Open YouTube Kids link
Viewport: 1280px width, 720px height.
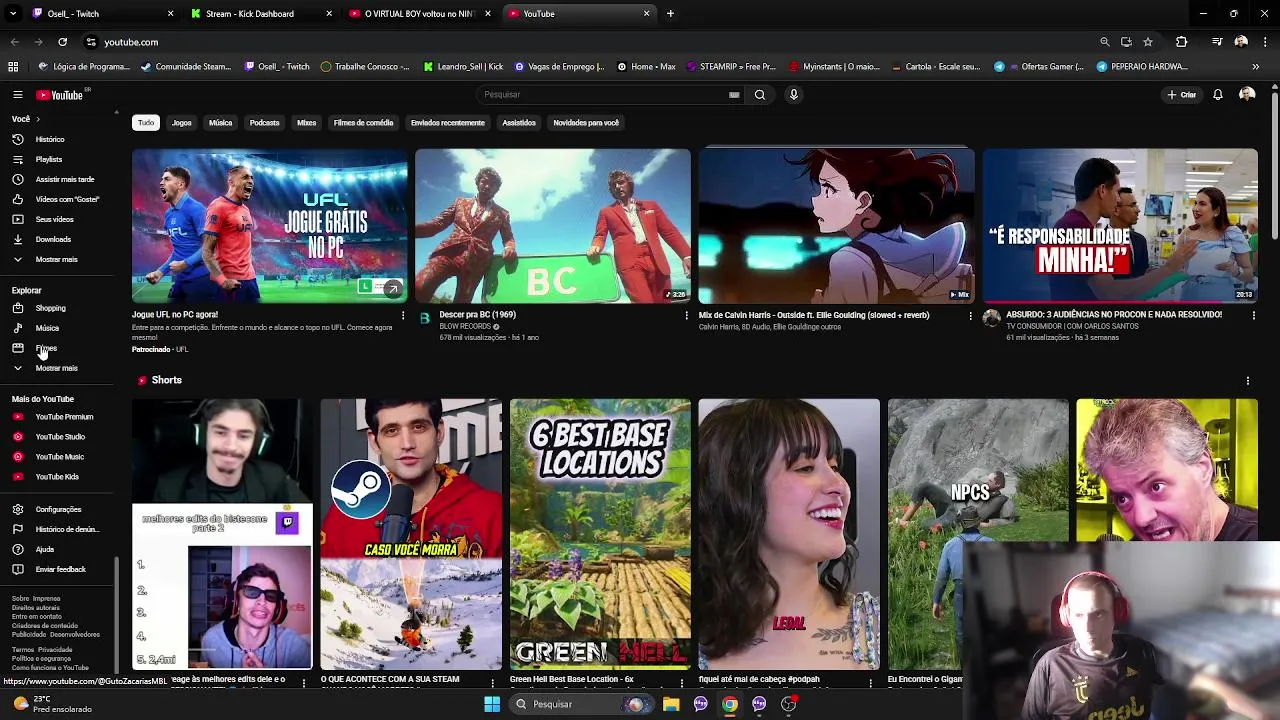click(58, 477)
